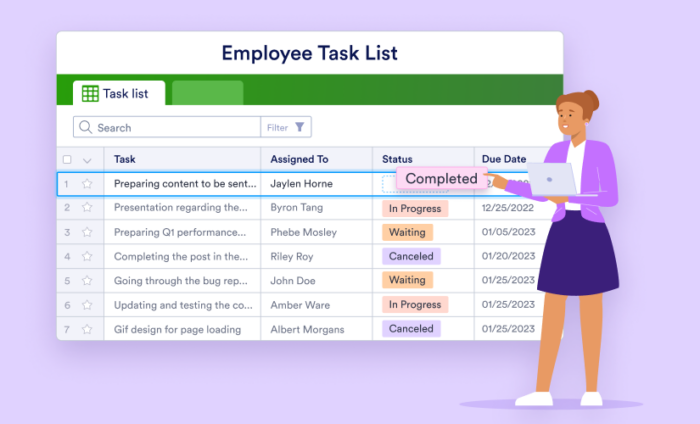Star the Phebe Mosley task row
Viewport: 700px width, 424px height.
[87, 232]
